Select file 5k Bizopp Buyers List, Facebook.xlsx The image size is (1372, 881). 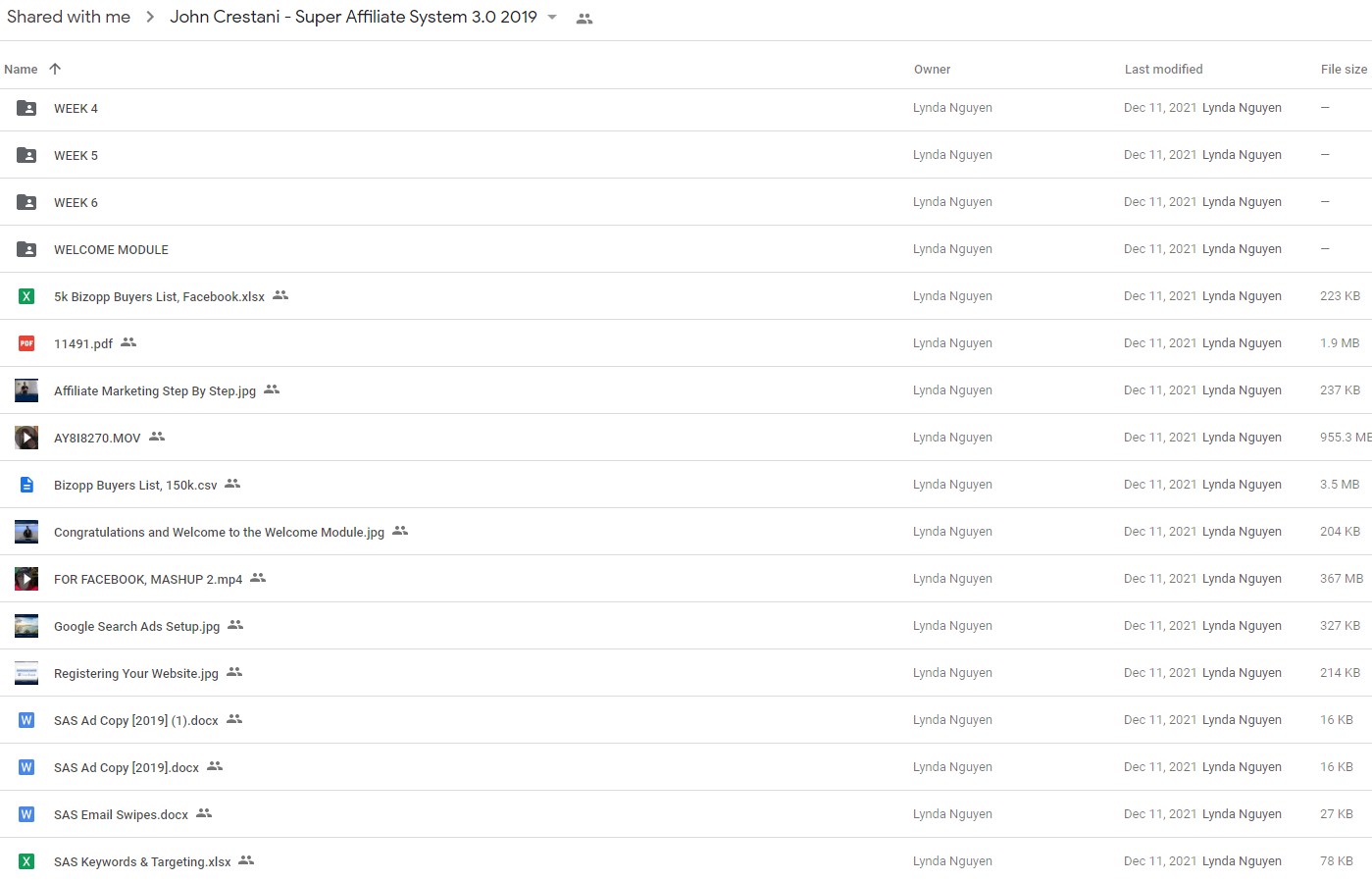[x=159, y=297]
